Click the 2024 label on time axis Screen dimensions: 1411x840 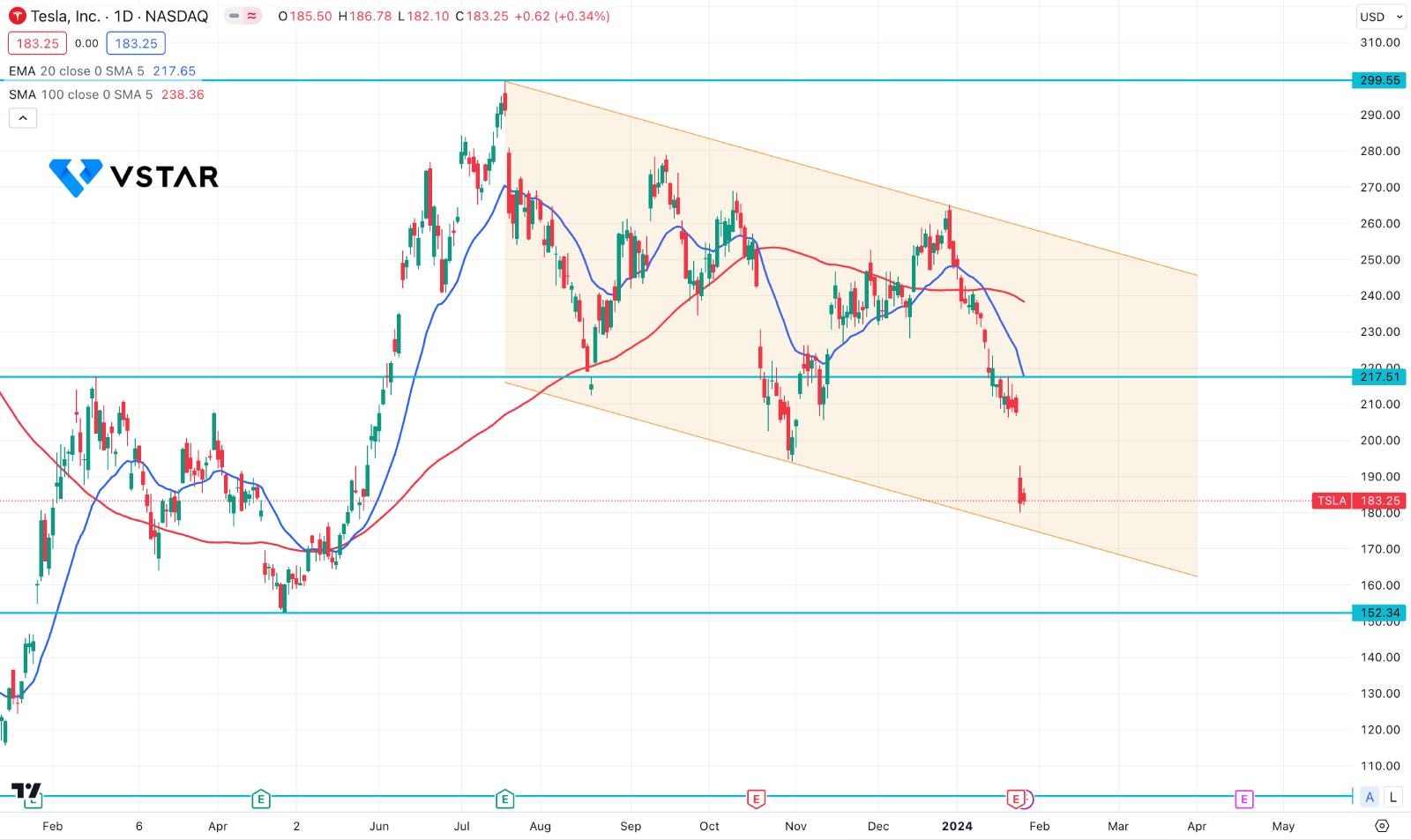click(x=957, y=826)
